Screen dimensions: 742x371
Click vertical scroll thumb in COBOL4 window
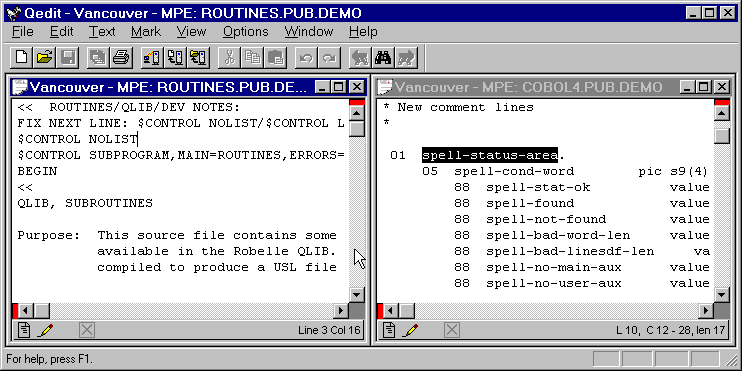coord(722,136)
